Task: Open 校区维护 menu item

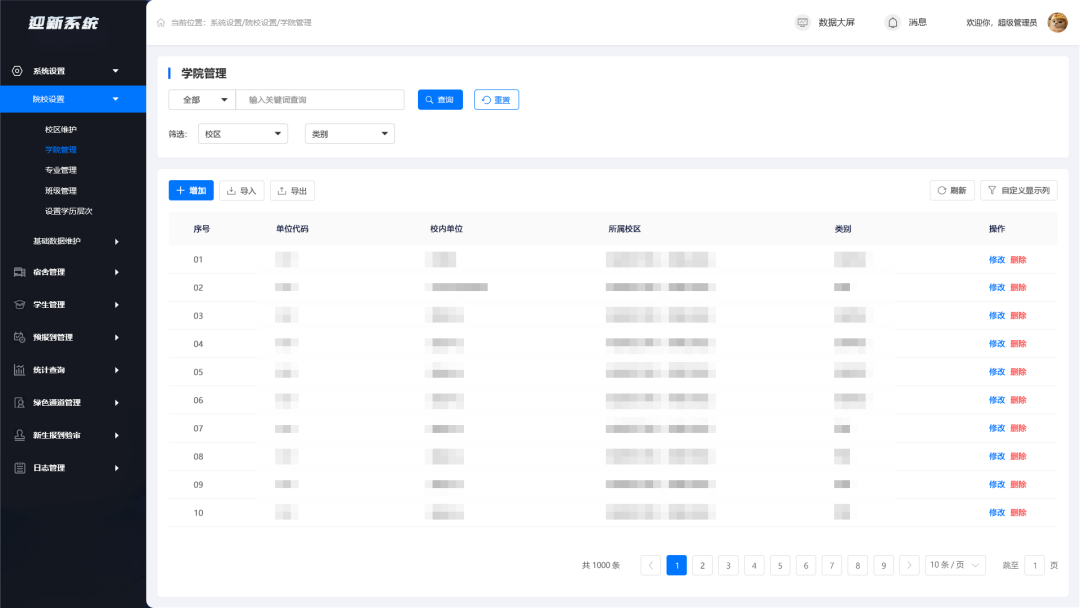Action: [61, 129]
